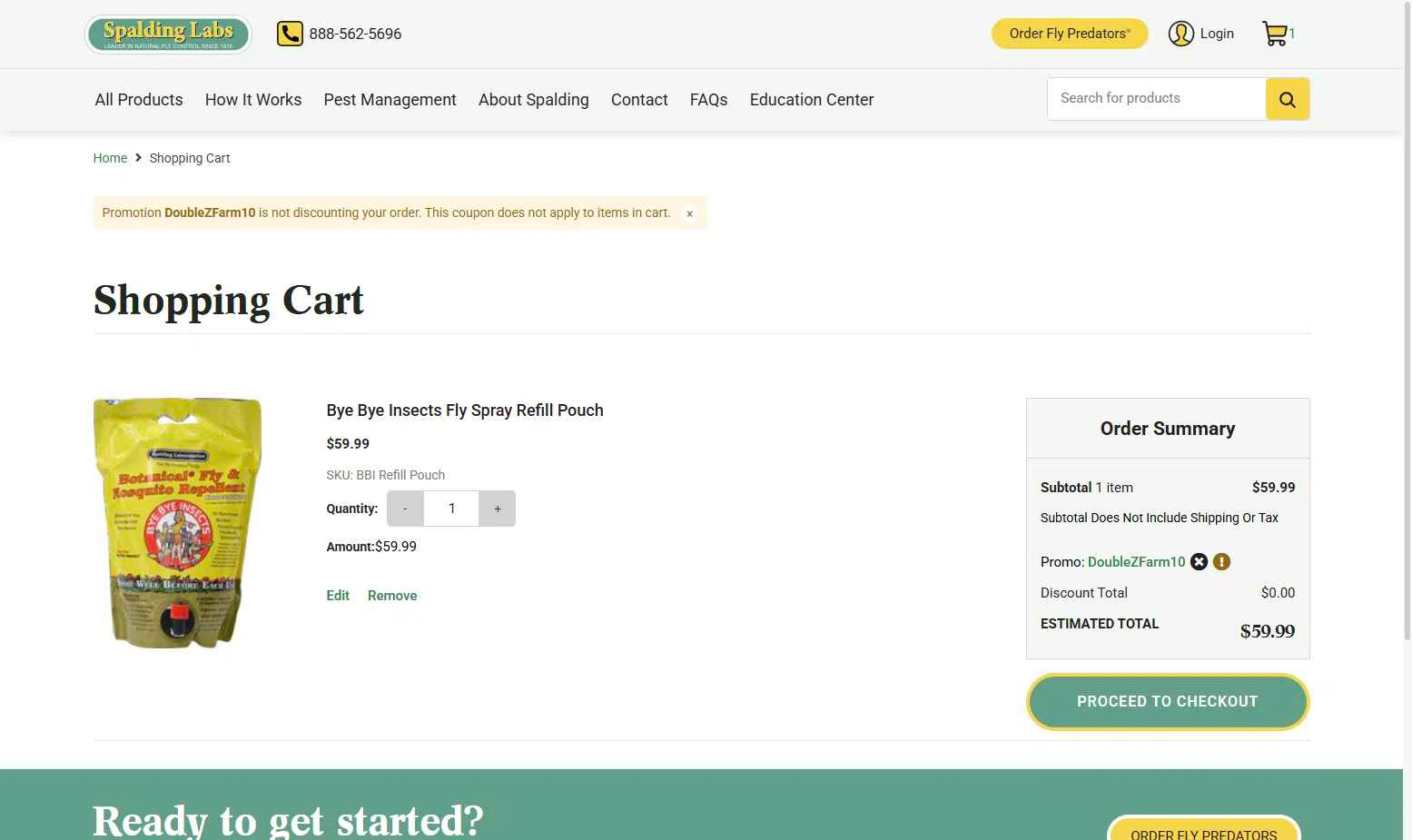Go to Home via breadcrumb
This screenshot has height=840, width=1412.
point(110,158)
